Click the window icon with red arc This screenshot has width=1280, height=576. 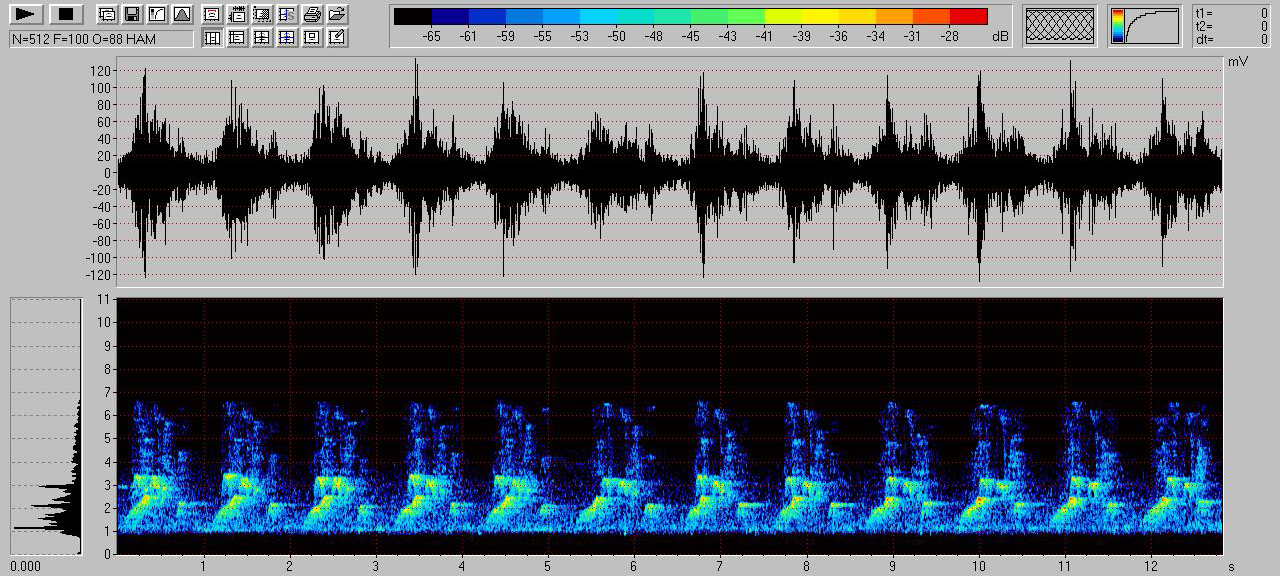(x=212, y=14)
